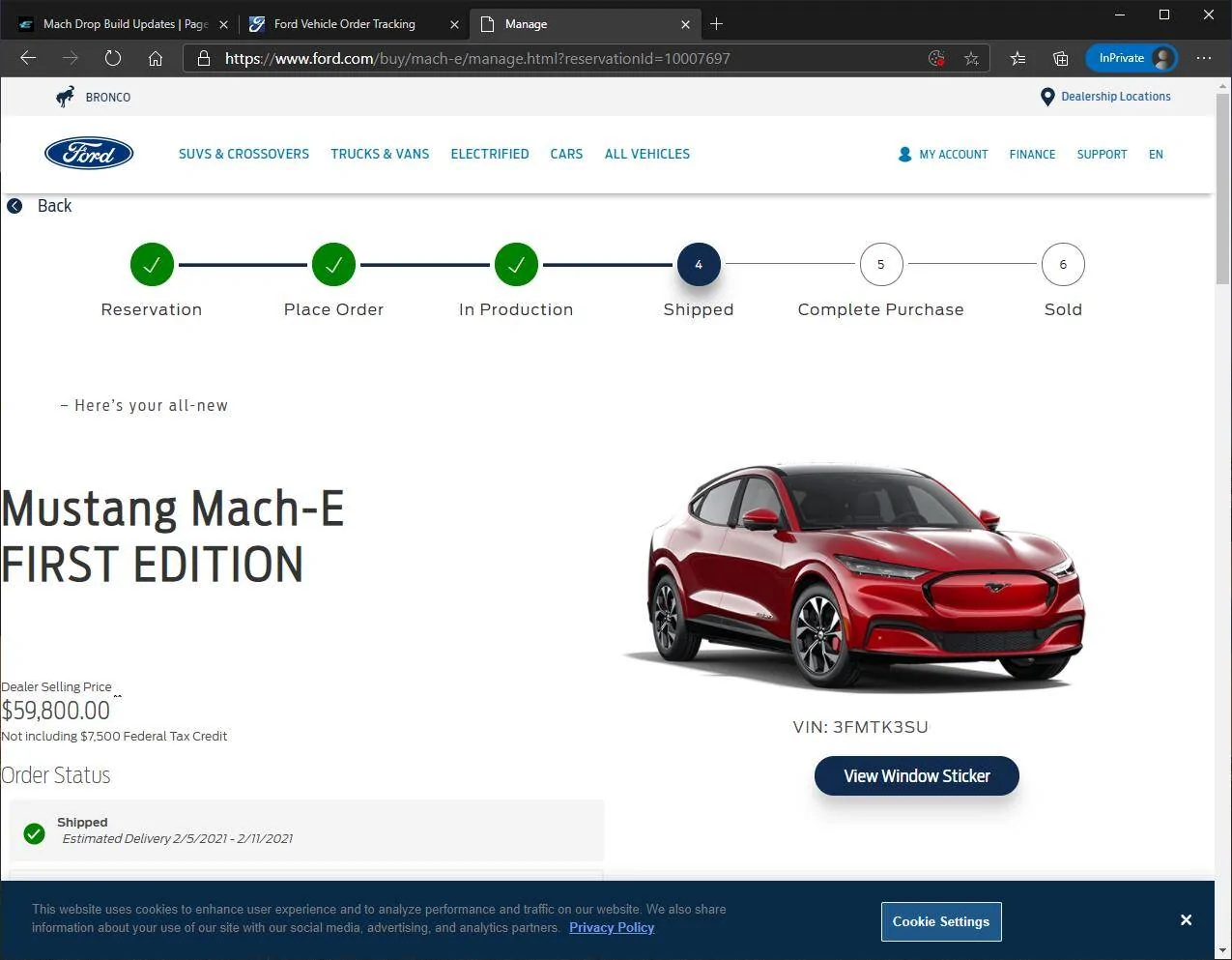Viewport: 1232px width, 960px height.
Task: Select the In Production step checkmark
Action: [x=516, y=264]
